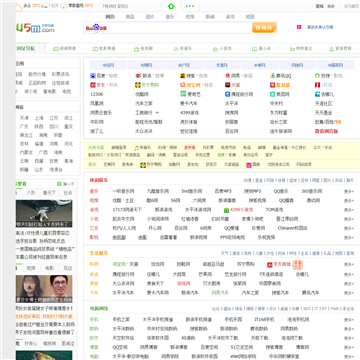Click the green 4399小游戏 icon
Image resolution: width=360 pixels, height=360 pixels.
click(226, 210)
